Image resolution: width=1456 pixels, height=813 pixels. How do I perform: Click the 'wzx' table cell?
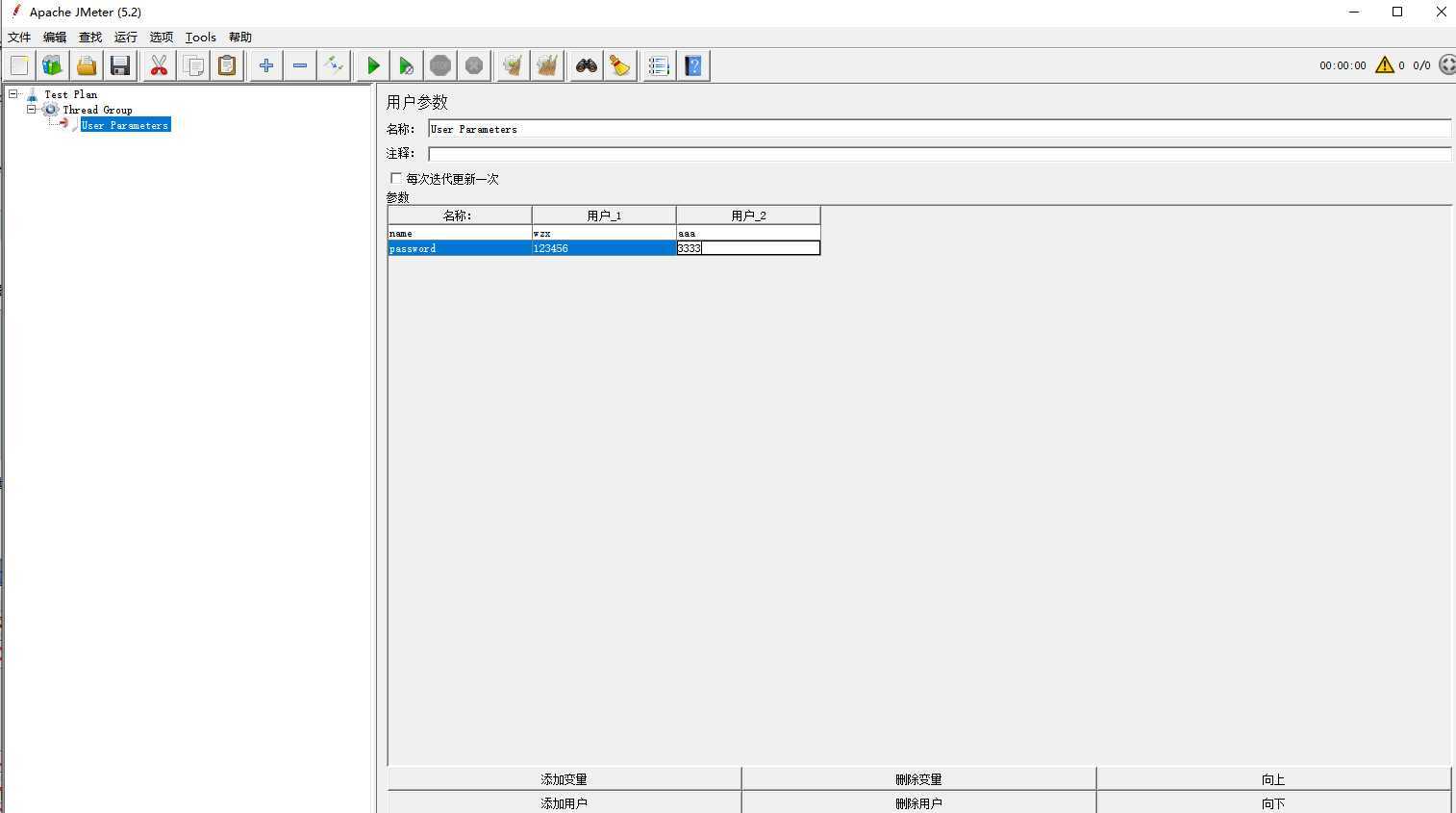604,234
